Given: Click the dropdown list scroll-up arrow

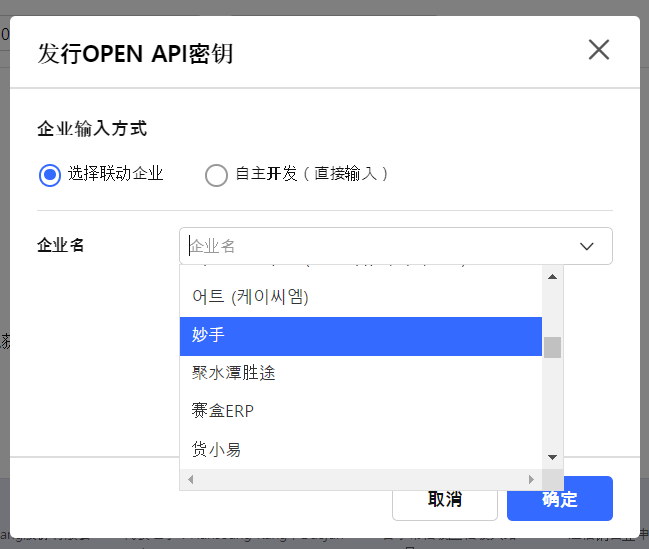Looking at the screenshot, I should (x=552, y=276).
